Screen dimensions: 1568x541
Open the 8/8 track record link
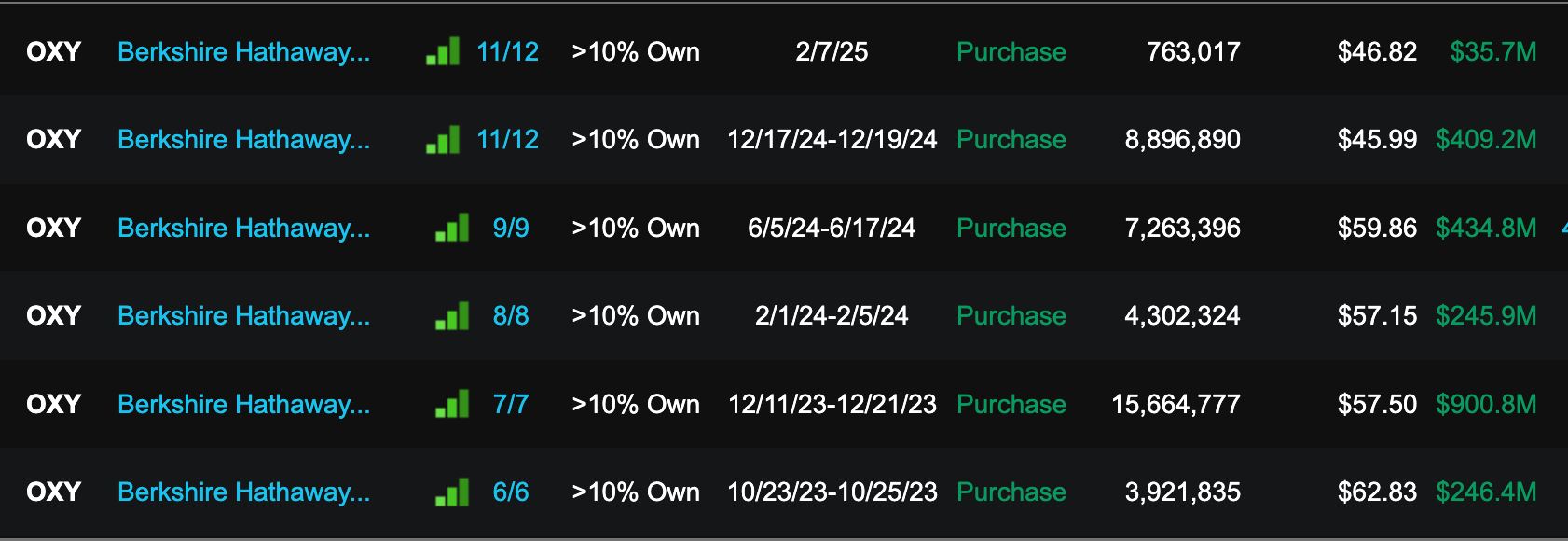tap(511, 316)
